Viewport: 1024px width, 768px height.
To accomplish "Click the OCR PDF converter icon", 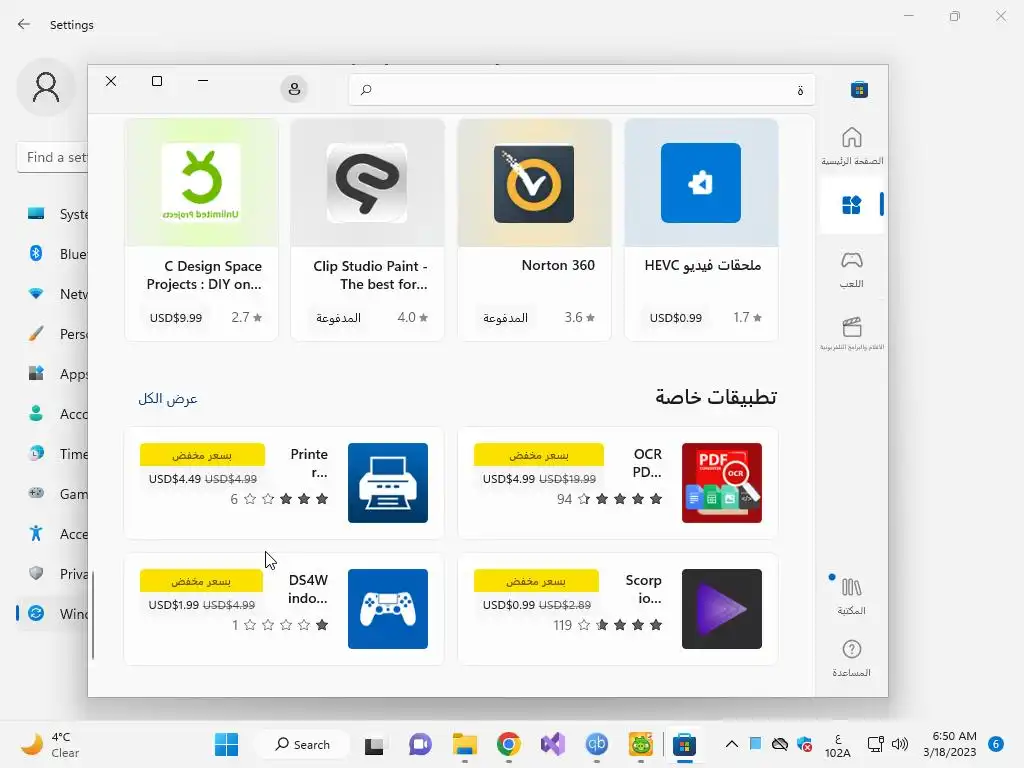I will pos(722,483).
